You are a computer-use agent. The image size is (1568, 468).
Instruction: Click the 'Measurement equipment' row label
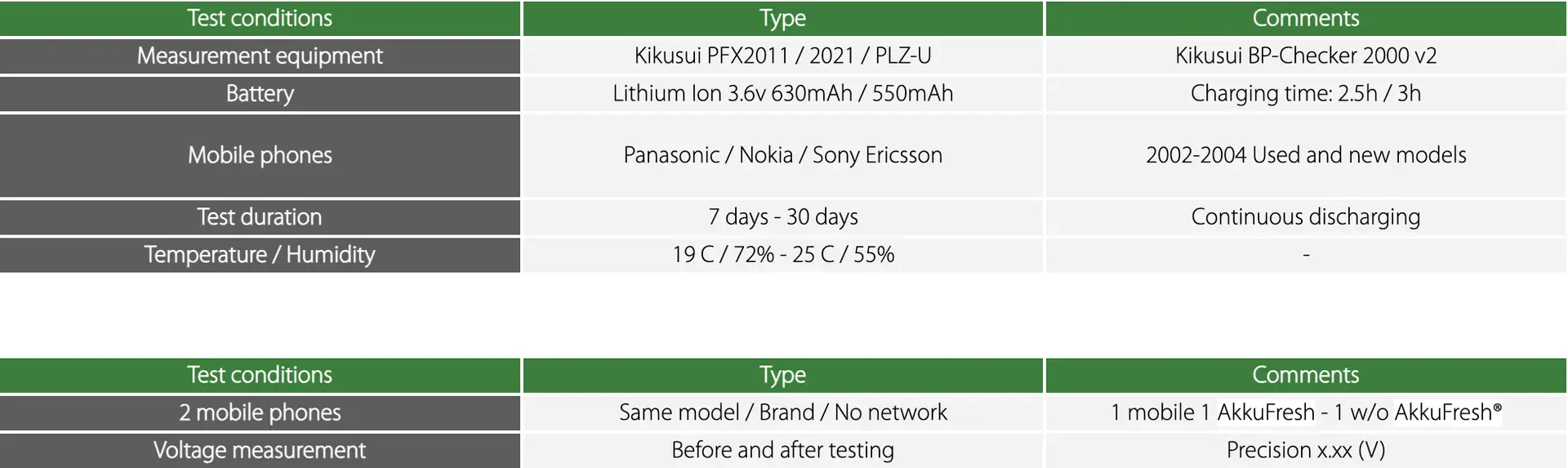[260, 56]
